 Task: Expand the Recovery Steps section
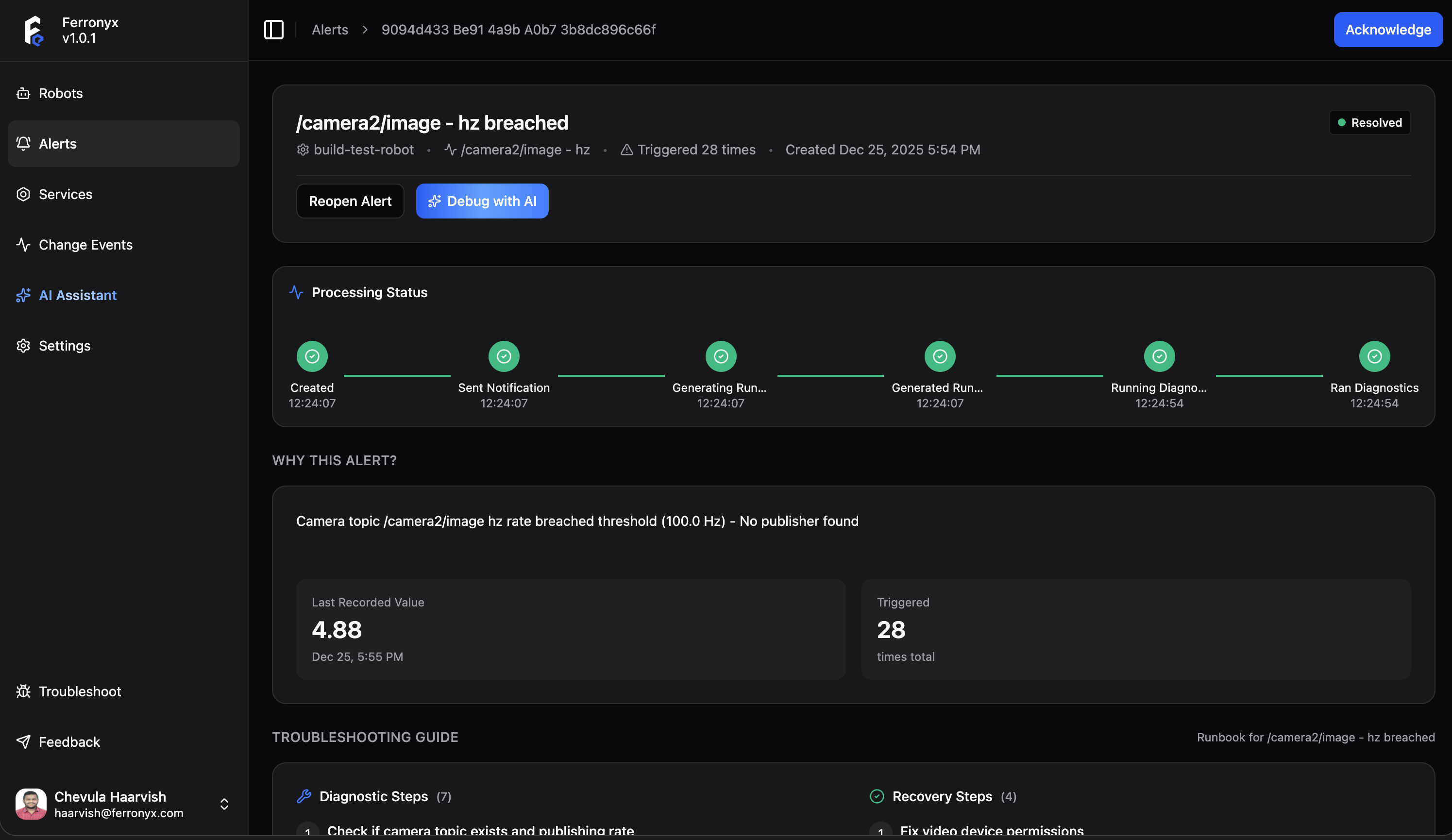[942, 796]
